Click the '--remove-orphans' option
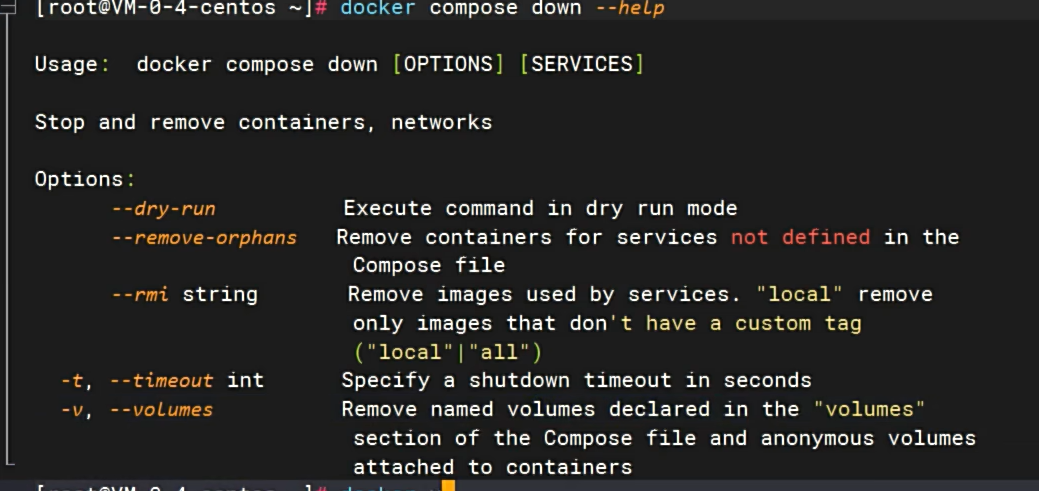The width and height of the screenshot is (1039, 491). [x=204, y=238]
